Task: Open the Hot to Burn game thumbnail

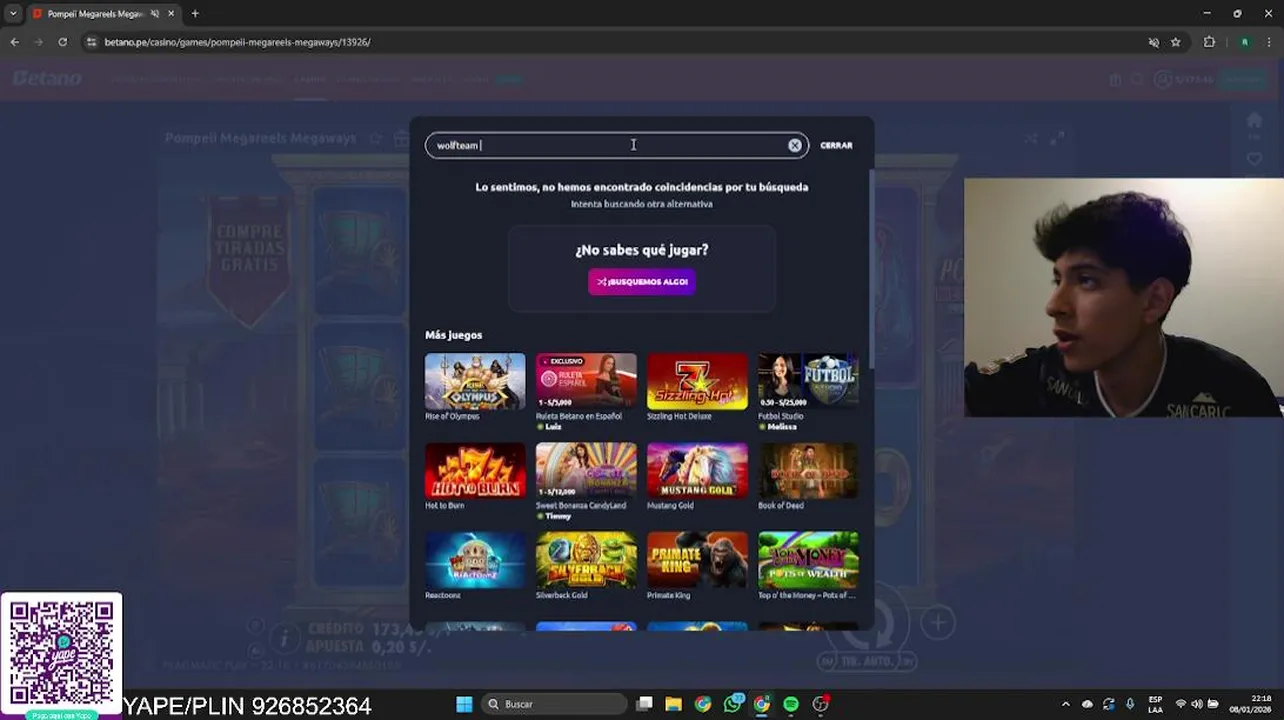Action: (475, 471)
